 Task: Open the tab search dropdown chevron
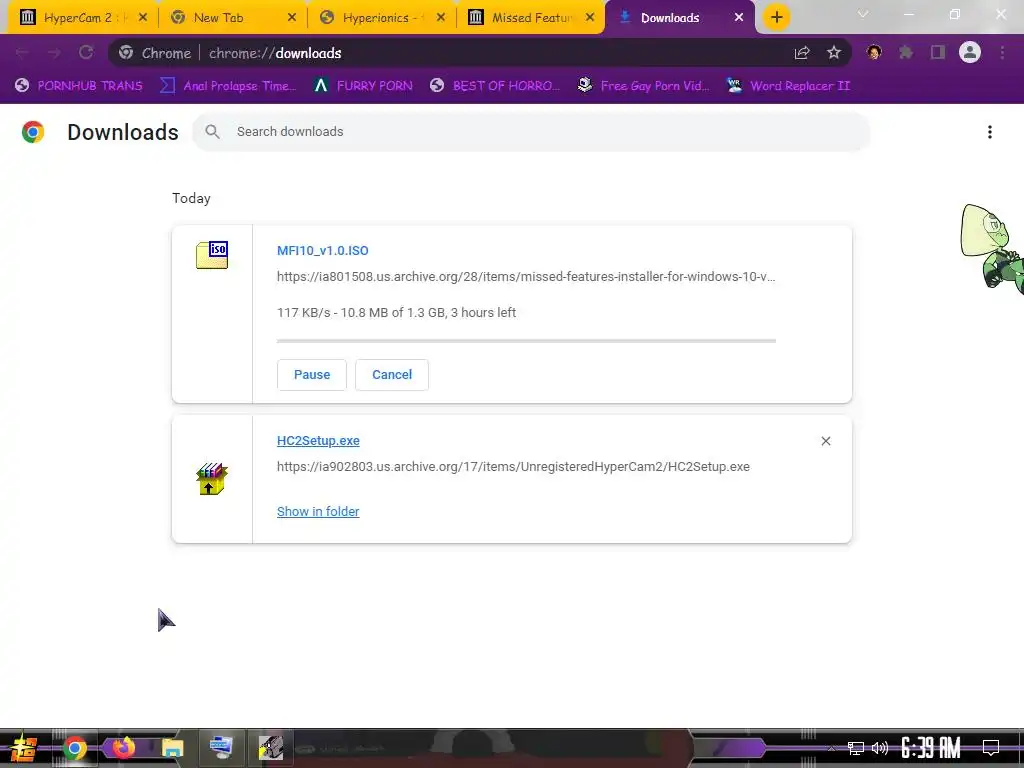tap(863, 14)
